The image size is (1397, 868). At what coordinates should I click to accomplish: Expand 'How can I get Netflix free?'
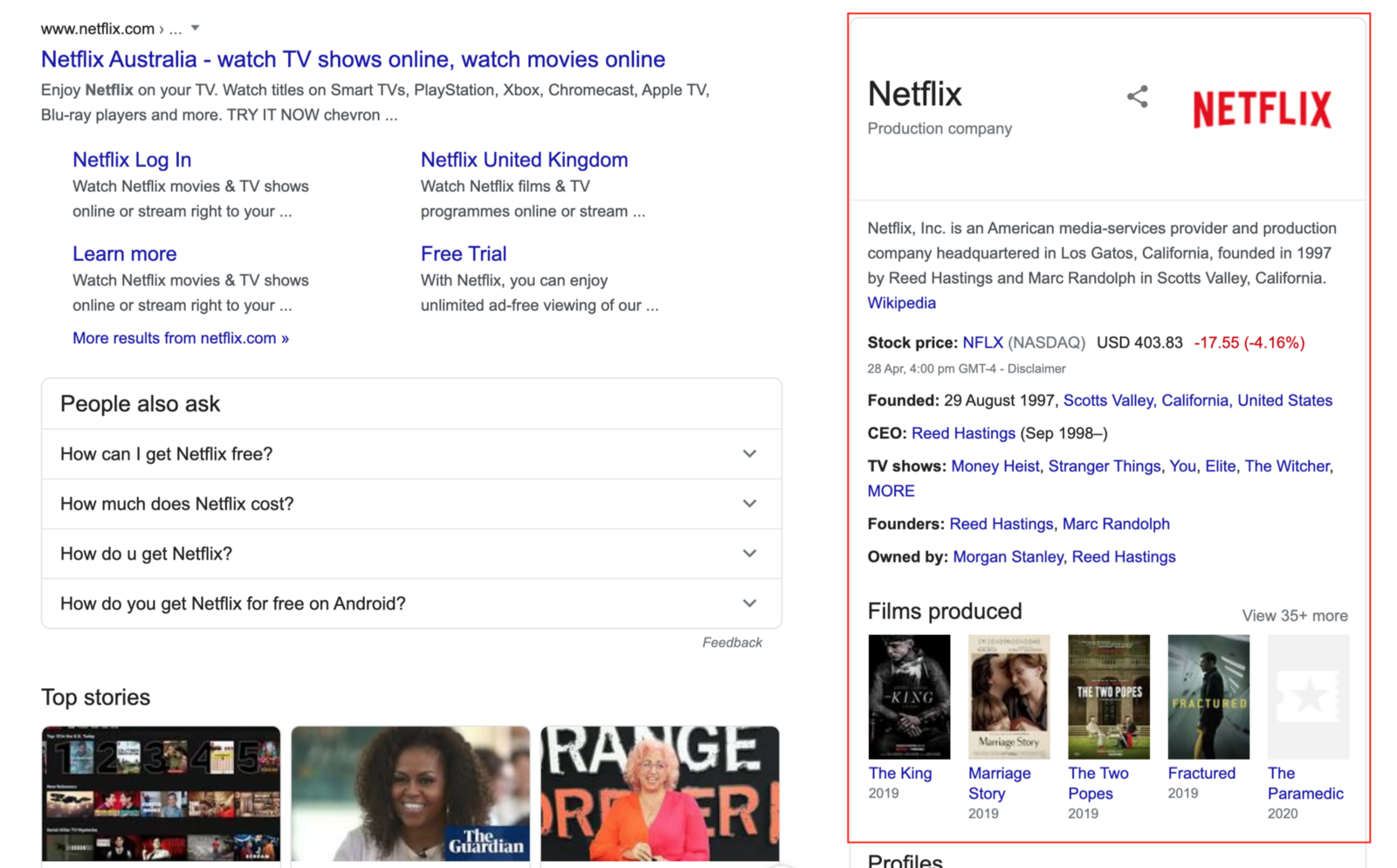click(x=411, y=454)
